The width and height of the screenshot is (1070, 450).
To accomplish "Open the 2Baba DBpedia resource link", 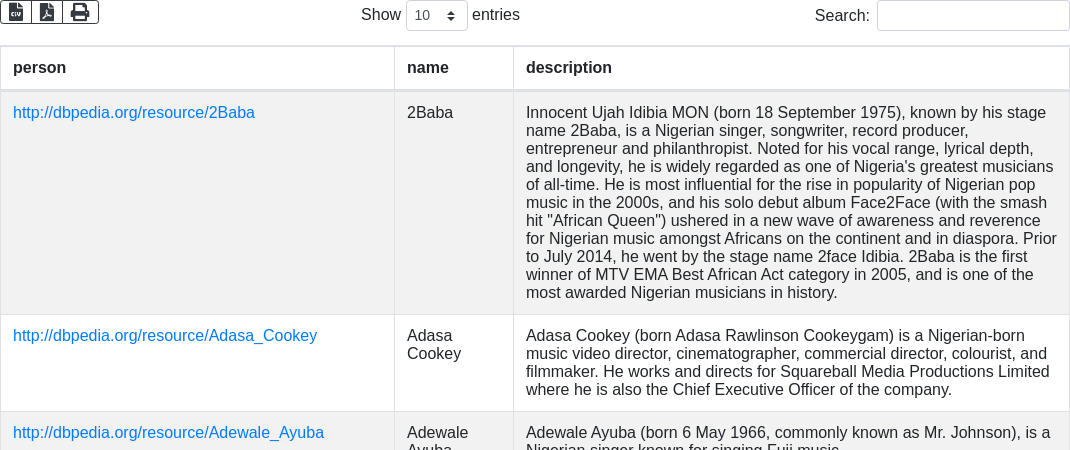I will (134, 113).
